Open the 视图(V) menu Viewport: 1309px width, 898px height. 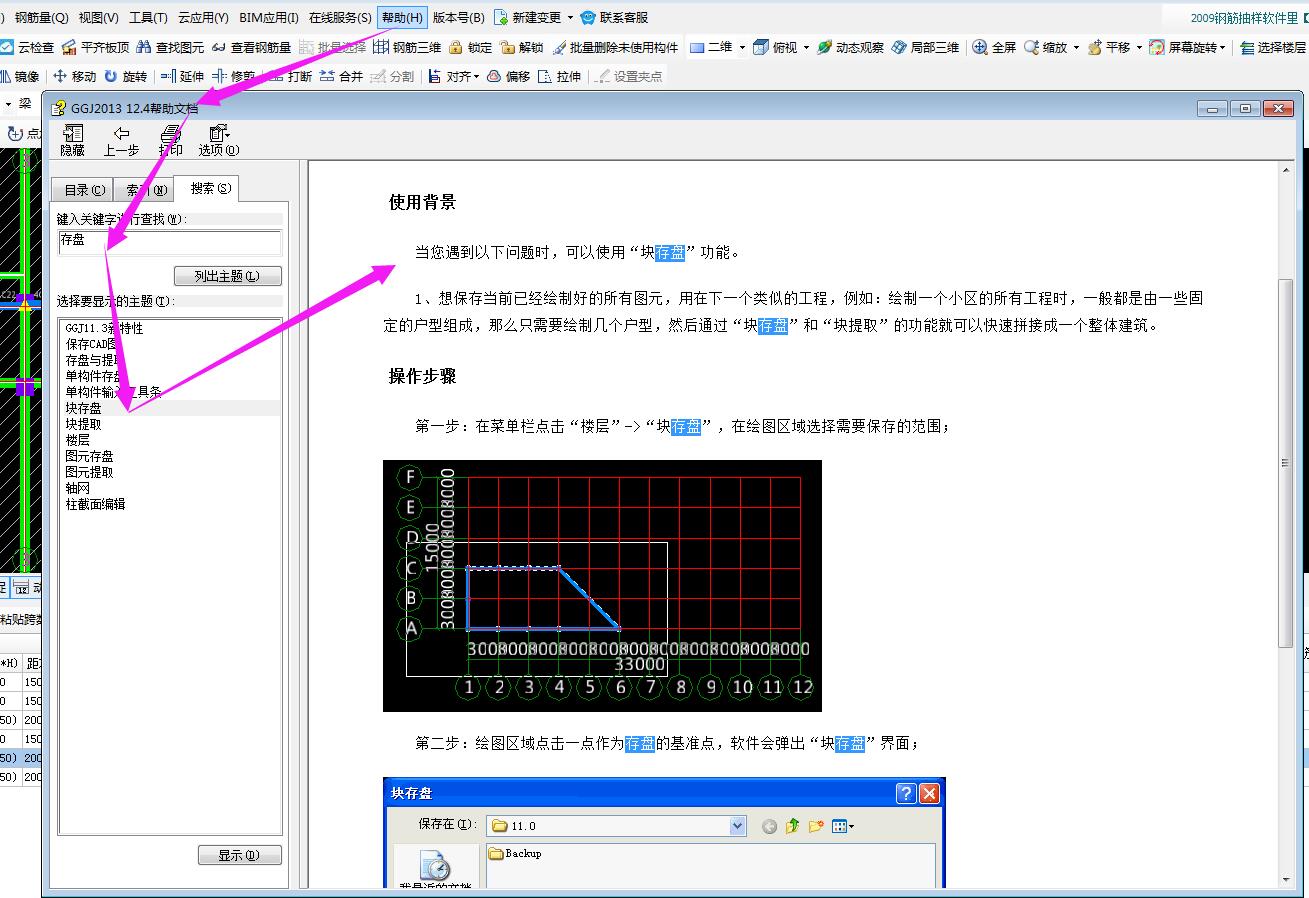point(98,18)
